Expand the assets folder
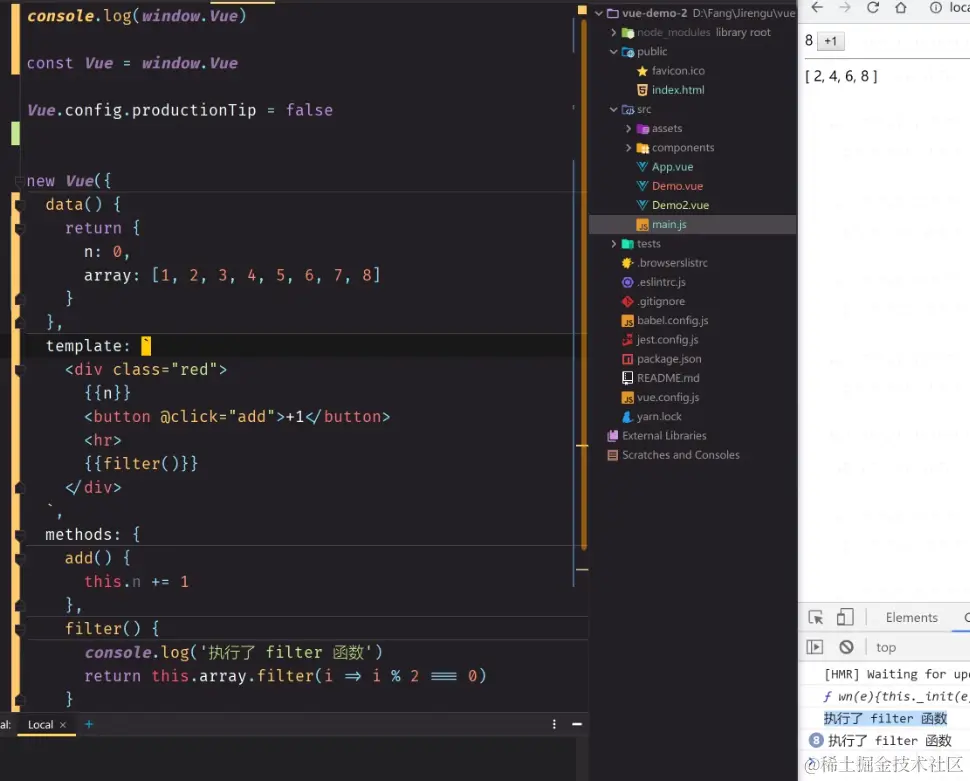This screenshot has height=781, width=970. pos(628,128)
